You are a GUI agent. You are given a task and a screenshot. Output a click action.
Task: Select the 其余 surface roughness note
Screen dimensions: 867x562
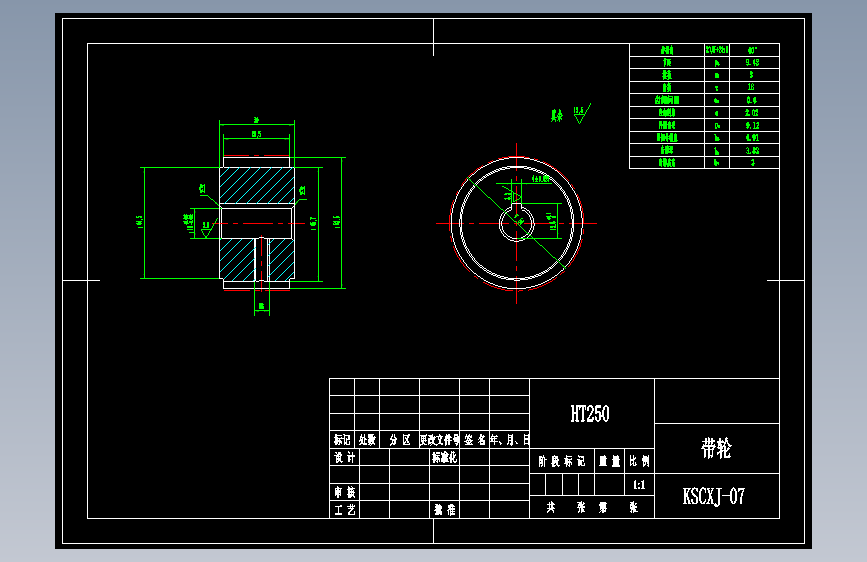tap(556, 116)
